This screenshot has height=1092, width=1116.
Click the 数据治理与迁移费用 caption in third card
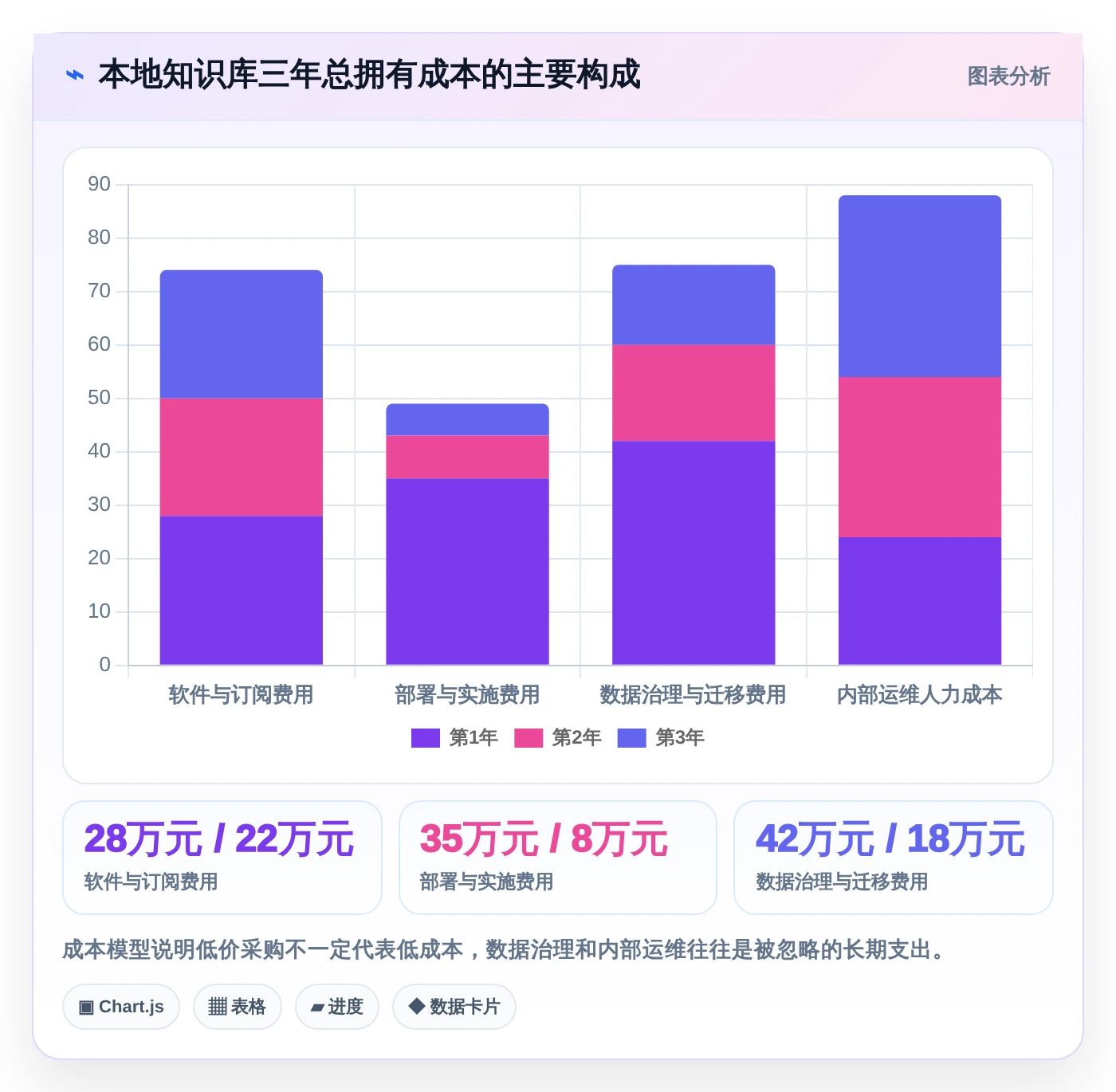[843, 882]
